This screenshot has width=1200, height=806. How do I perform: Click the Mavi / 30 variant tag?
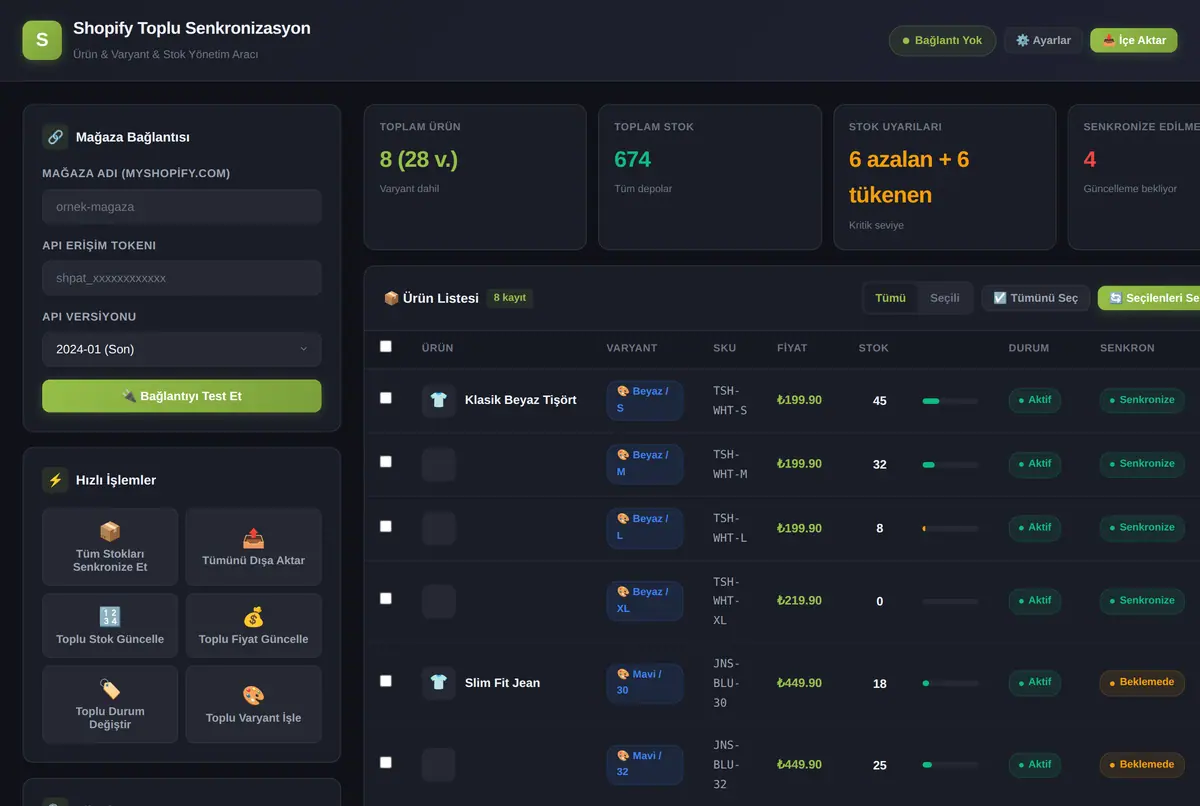point(645,683)
